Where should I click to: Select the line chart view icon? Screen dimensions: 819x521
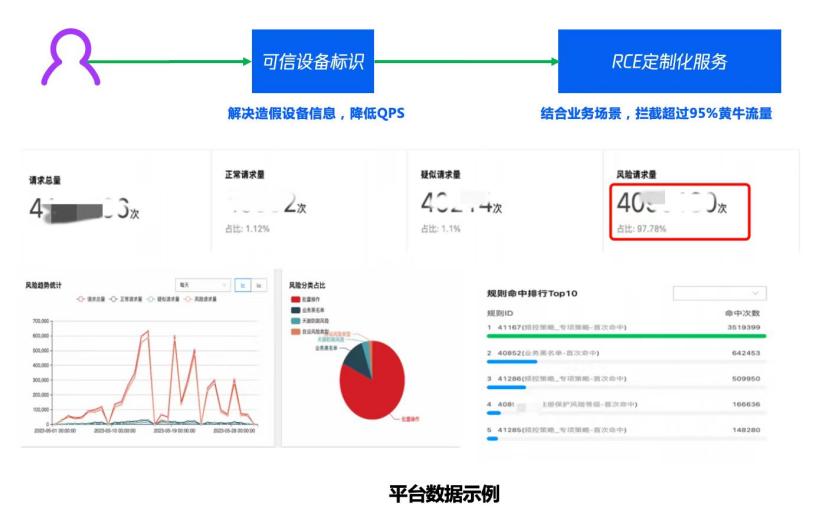(x=242, y=285)
